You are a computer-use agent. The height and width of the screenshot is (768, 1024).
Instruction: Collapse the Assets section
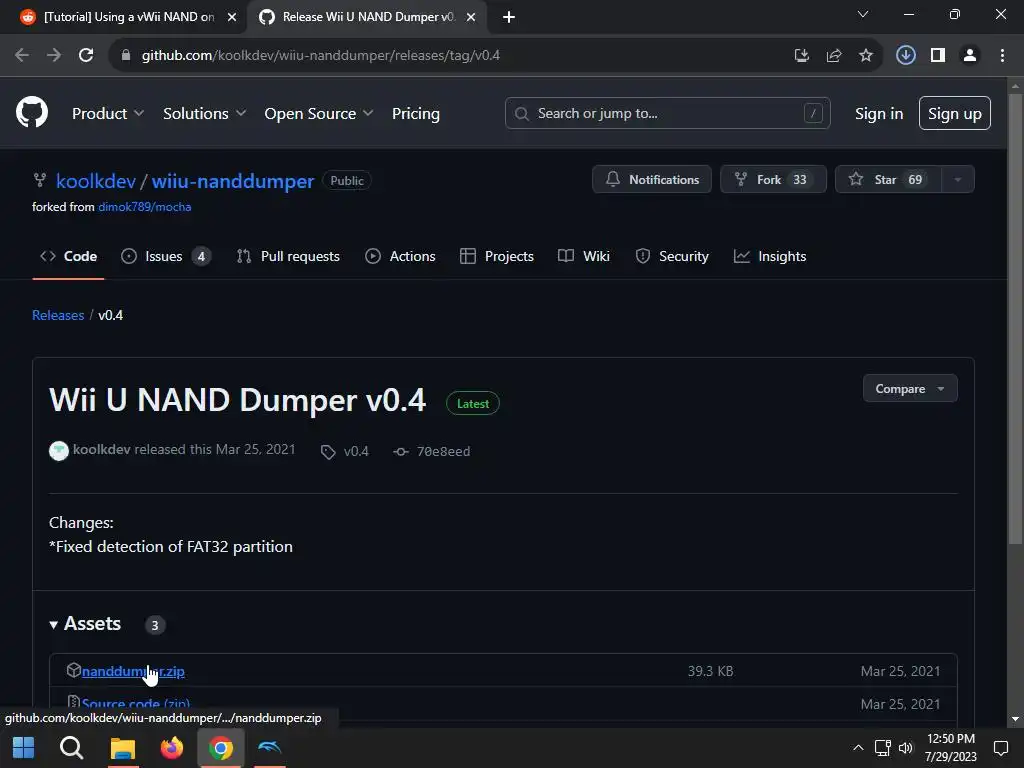tap(85, 624)
